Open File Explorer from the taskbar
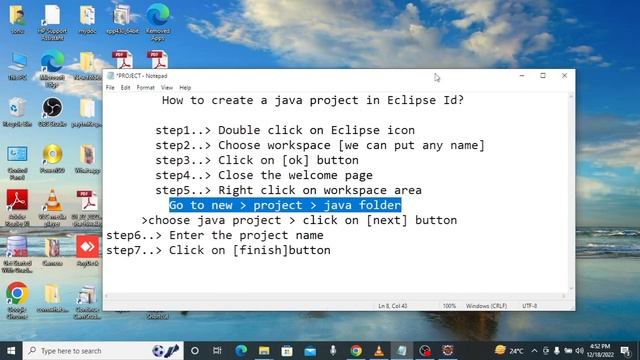 click(x=264, y=351)
